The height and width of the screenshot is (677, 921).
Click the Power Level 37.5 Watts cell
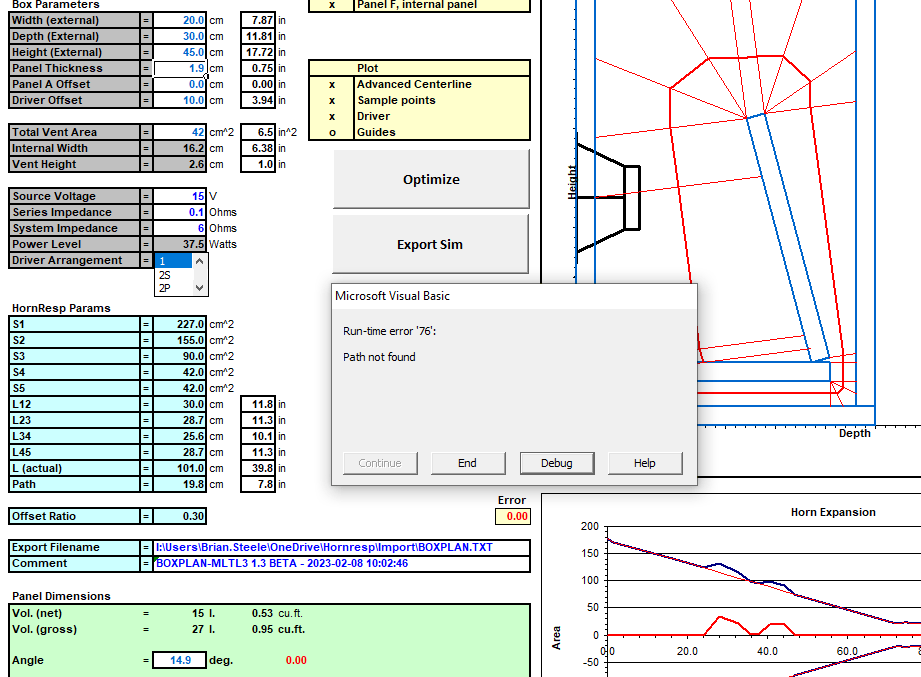point(180,244)
